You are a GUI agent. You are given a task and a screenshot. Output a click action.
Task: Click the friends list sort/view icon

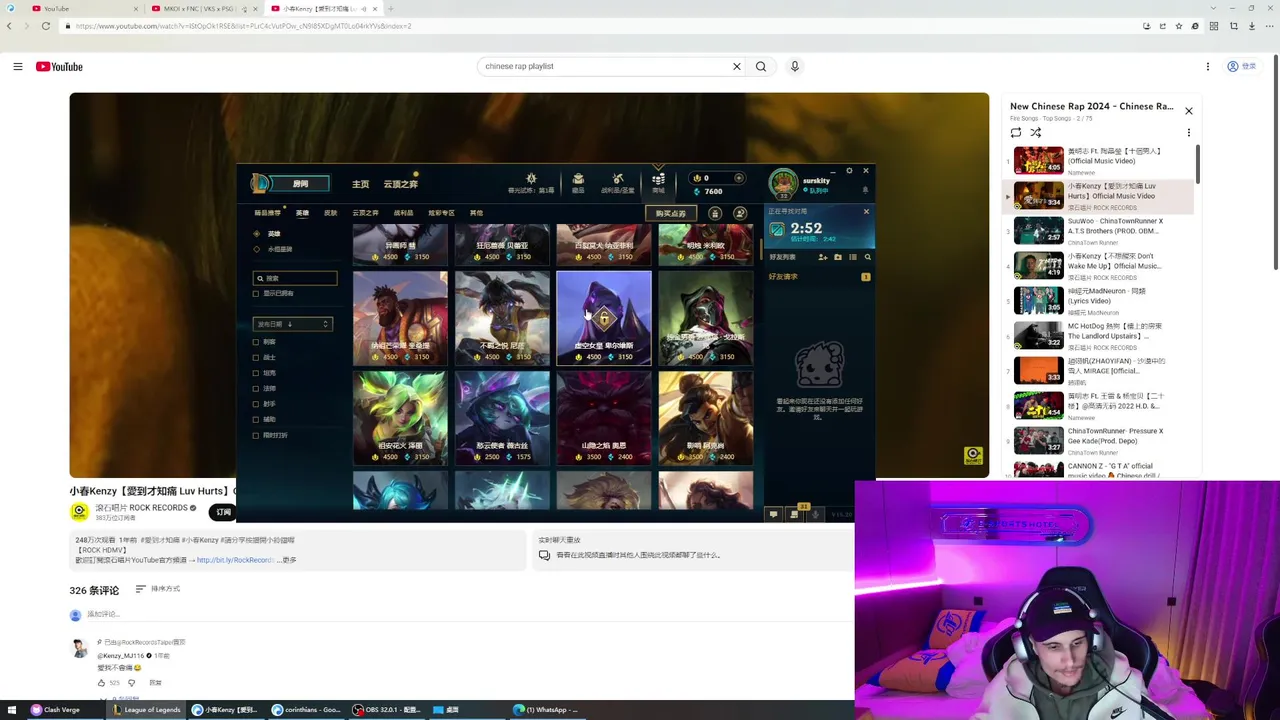(x=853, y=257)
